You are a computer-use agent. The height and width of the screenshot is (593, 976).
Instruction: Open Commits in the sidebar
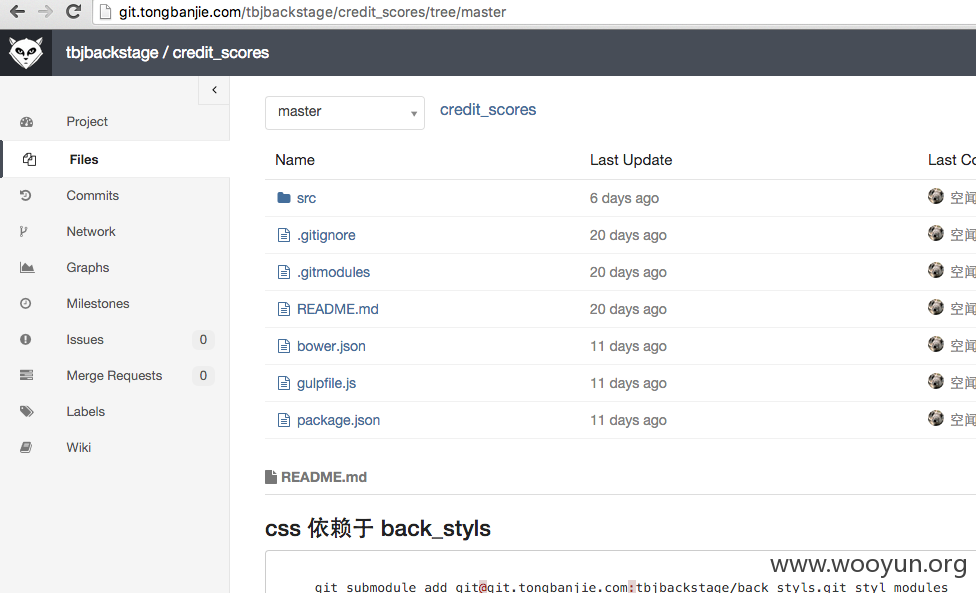[92, 195]
